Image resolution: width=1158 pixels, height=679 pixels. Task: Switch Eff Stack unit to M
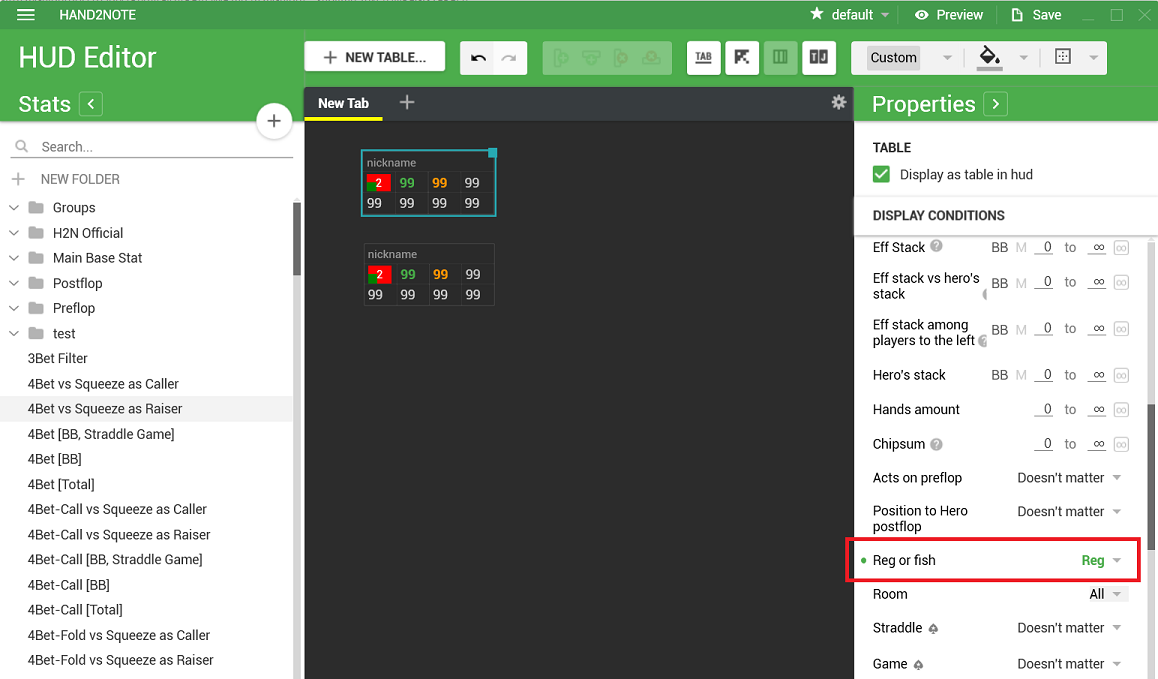tap(1021, 248)
